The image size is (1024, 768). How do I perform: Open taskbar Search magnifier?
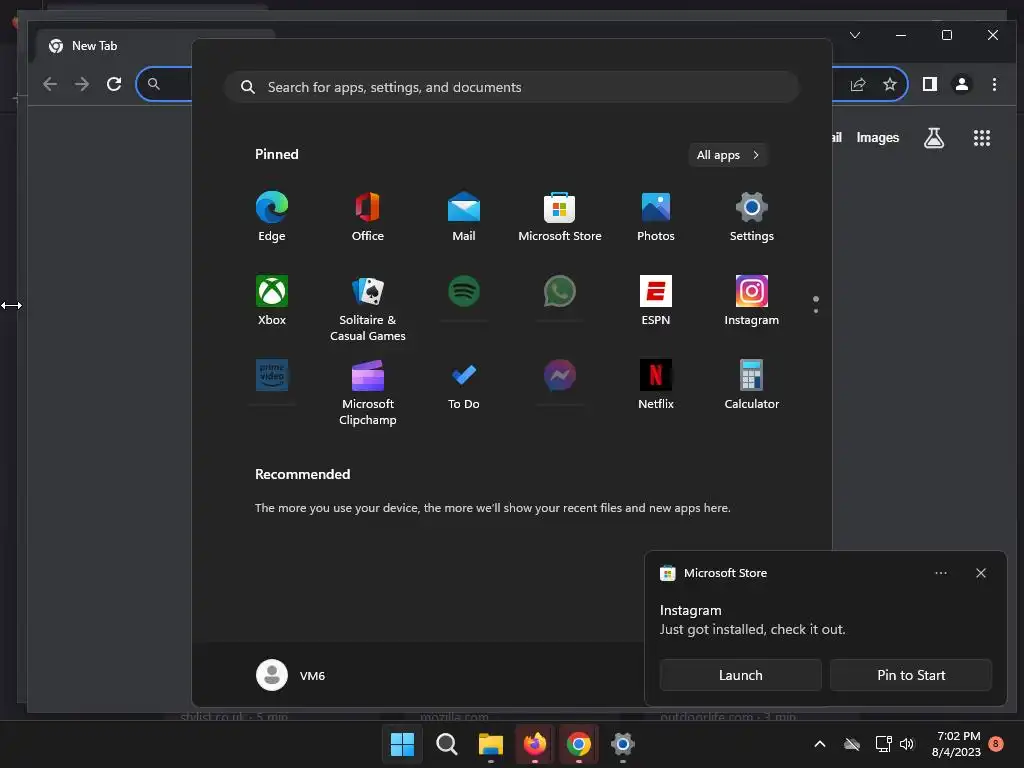coord(447,744)
